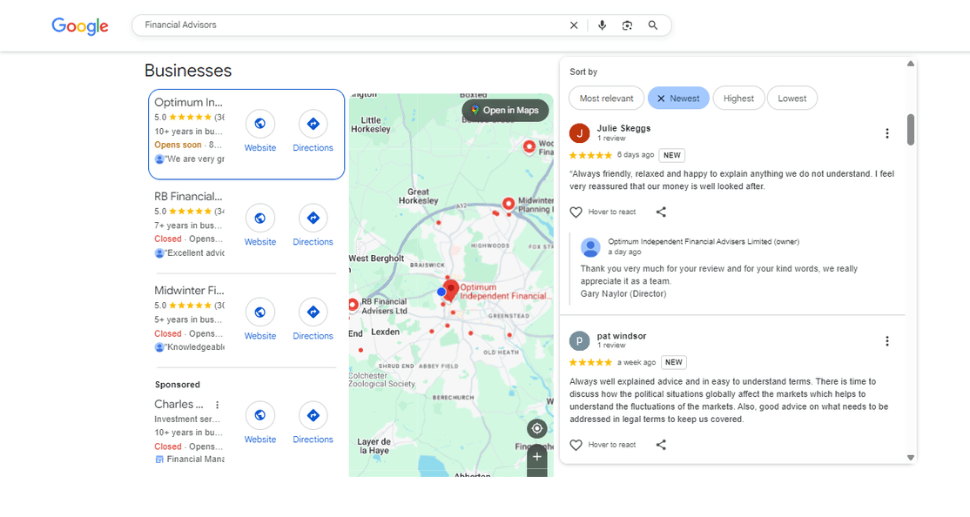
Task: Select the Optimum In... business card
Action: coord(246,134)
